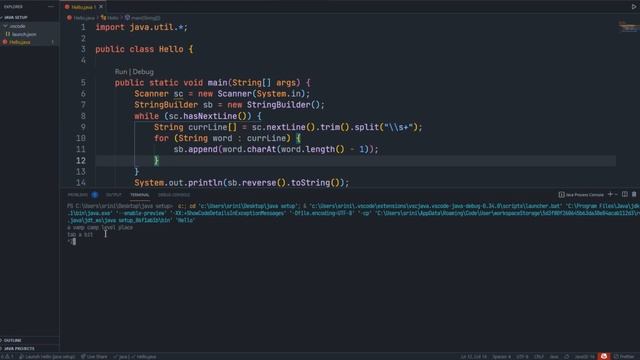Click the line and column indicator
The width and height of the screenshot is (640, 360).
(x=474, y=356)
